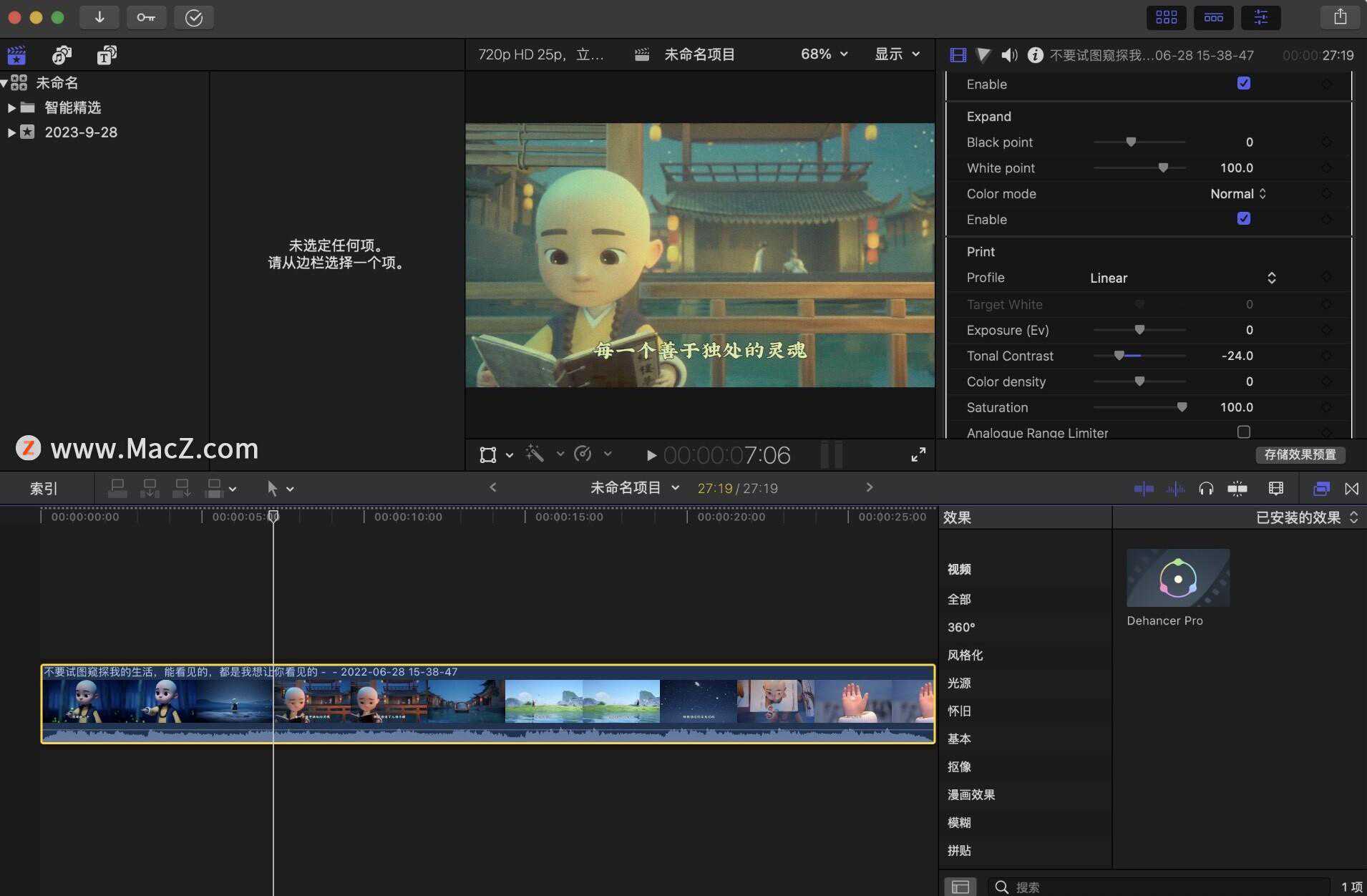Click the 索引 timeline index button

(44, 489)
